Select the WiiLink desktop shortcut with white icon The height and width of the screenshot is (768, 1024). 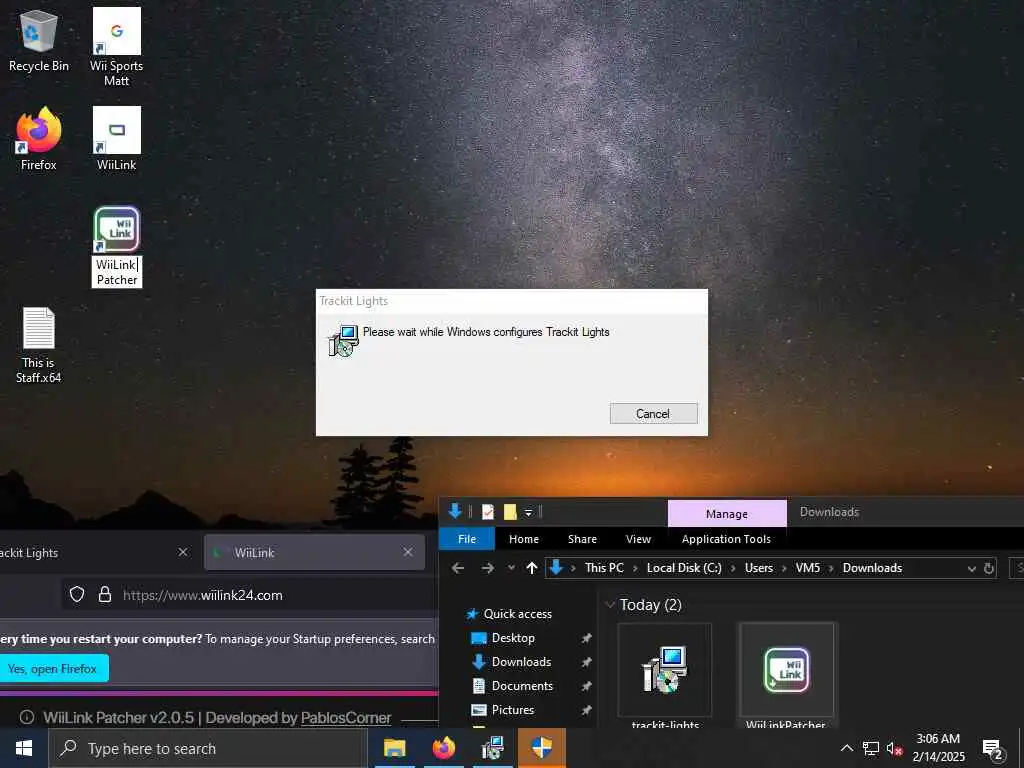[x=116, y=138]
